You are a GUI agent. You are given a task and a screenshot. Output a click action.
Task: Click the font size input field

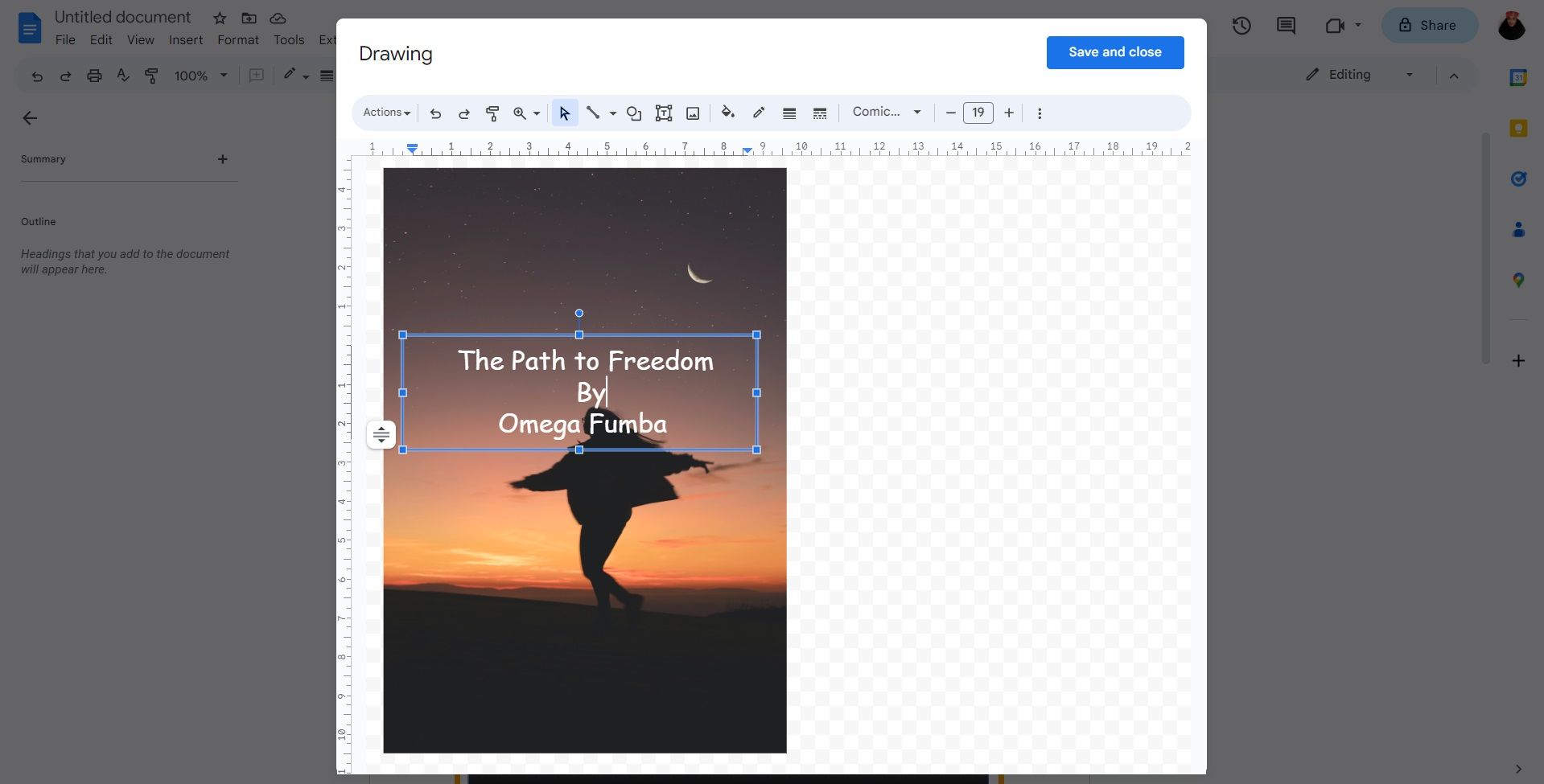978,113
